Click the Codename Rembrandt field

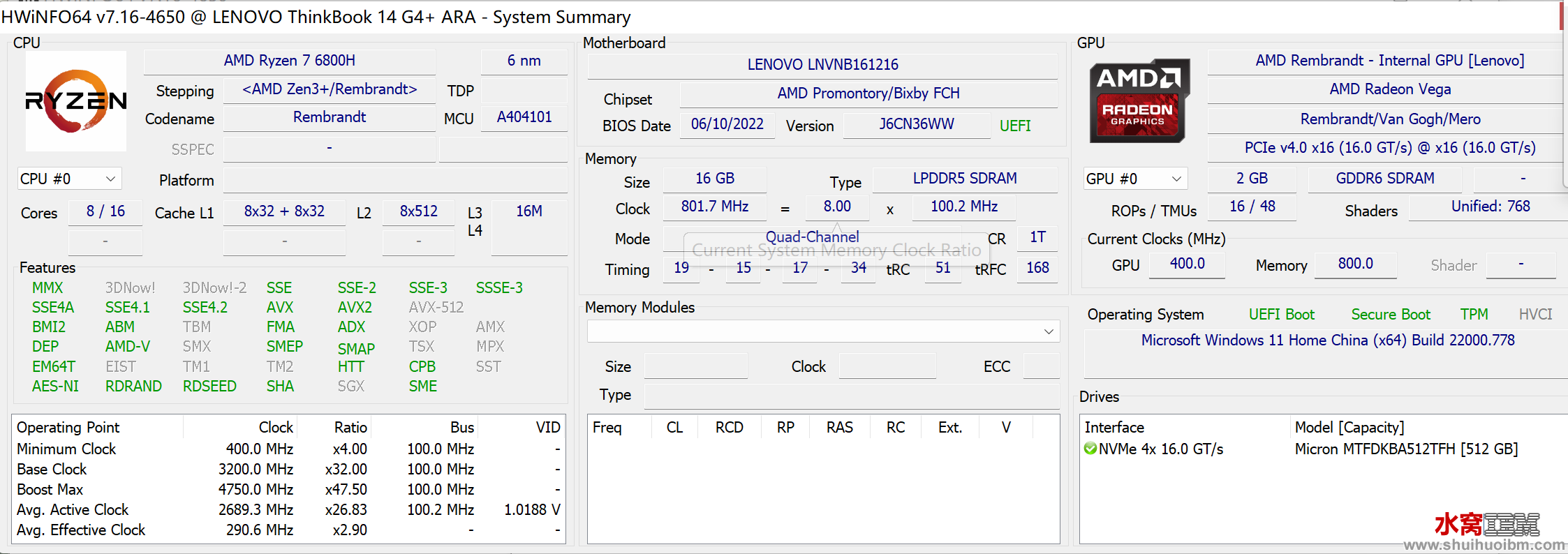329,117
